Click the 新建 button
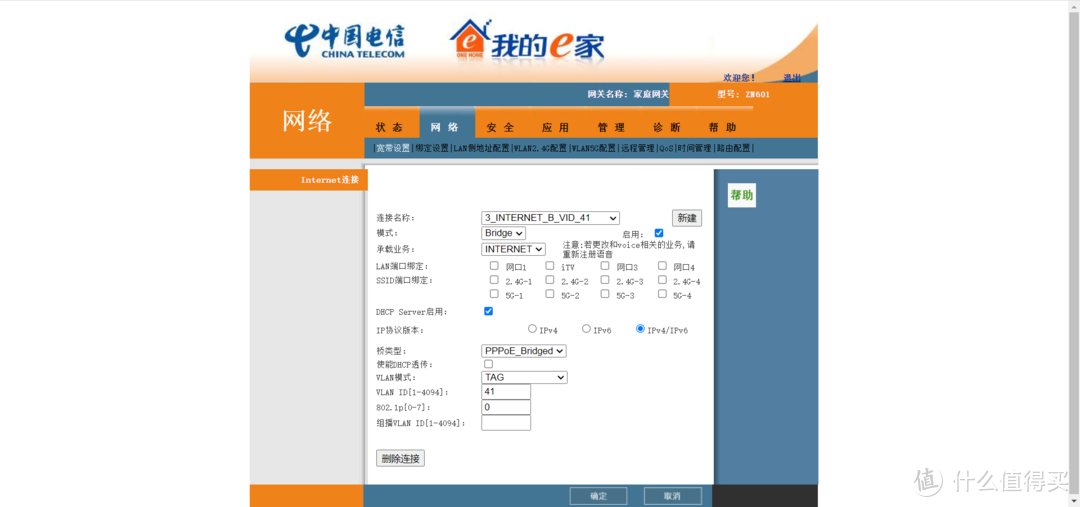Viewport: 1080px width, 507px height. coord(687,218)
